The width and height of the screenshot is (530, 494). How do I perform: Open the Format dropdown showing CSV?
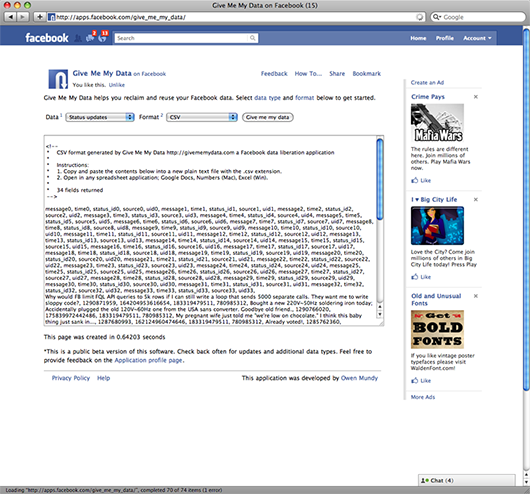coord(202,117)
